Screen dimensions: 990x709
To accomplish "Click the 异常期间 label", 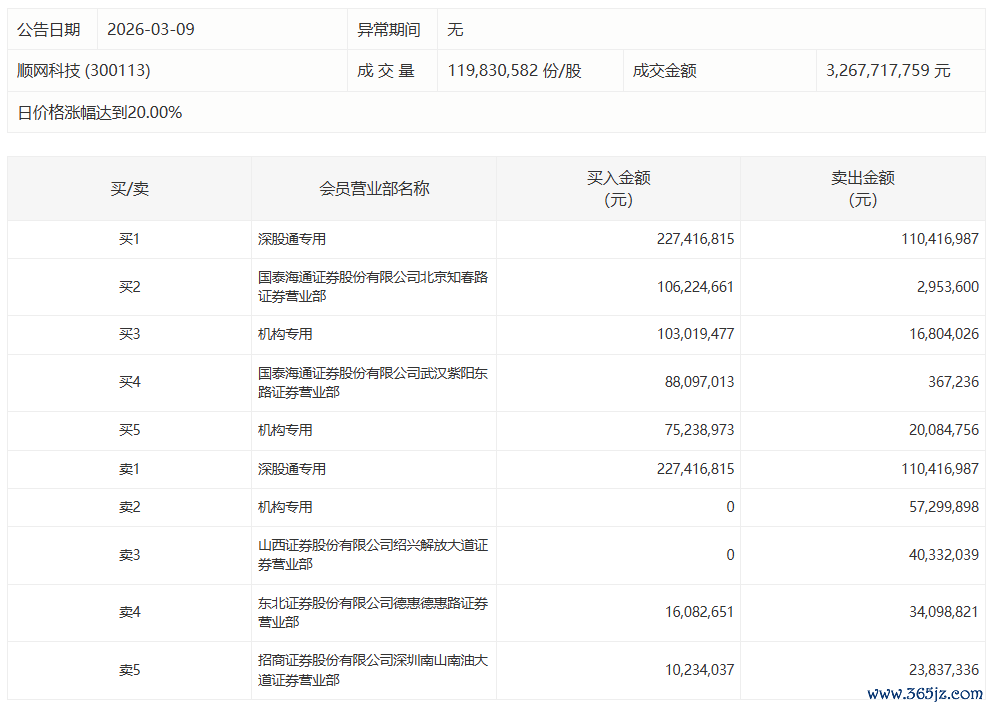I will click(389, 30).
